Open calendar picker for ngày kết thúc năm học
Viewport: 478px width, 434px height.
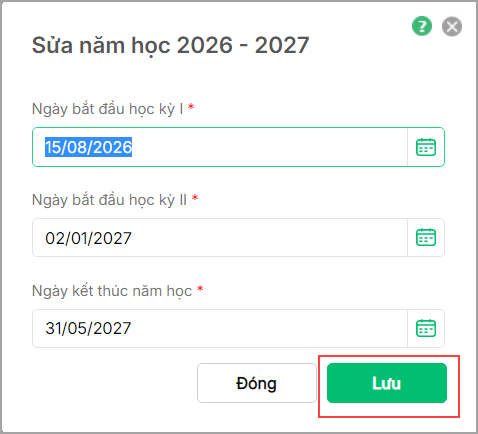[426, 328]
